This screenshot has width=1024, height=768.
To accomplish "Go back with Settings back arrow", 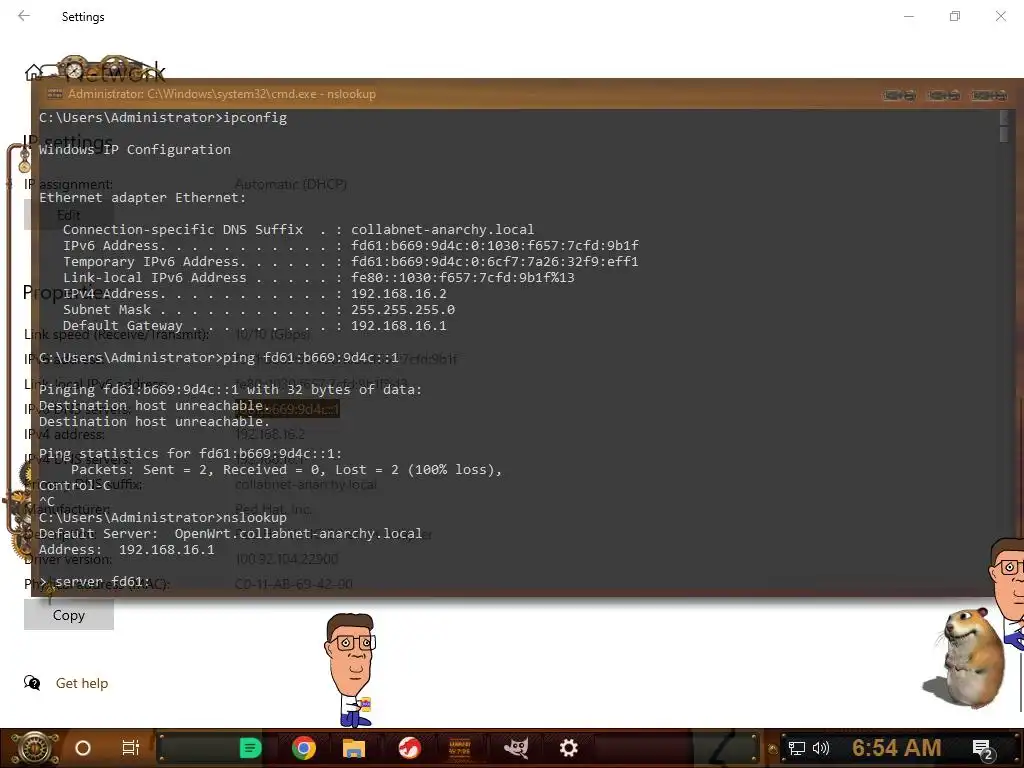I will click(24, 16).
